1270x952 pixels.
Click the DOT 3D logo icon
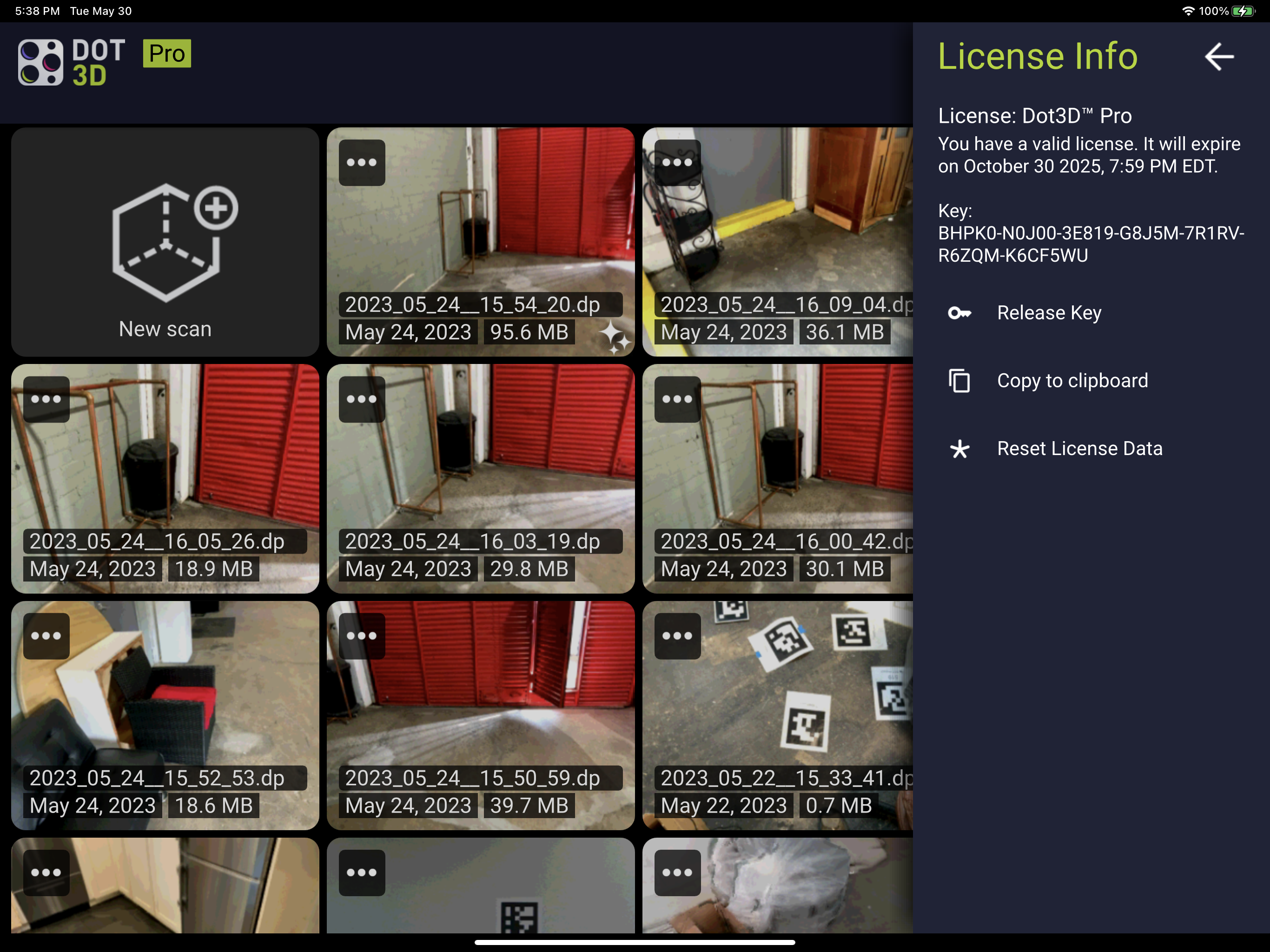(40, 62)
